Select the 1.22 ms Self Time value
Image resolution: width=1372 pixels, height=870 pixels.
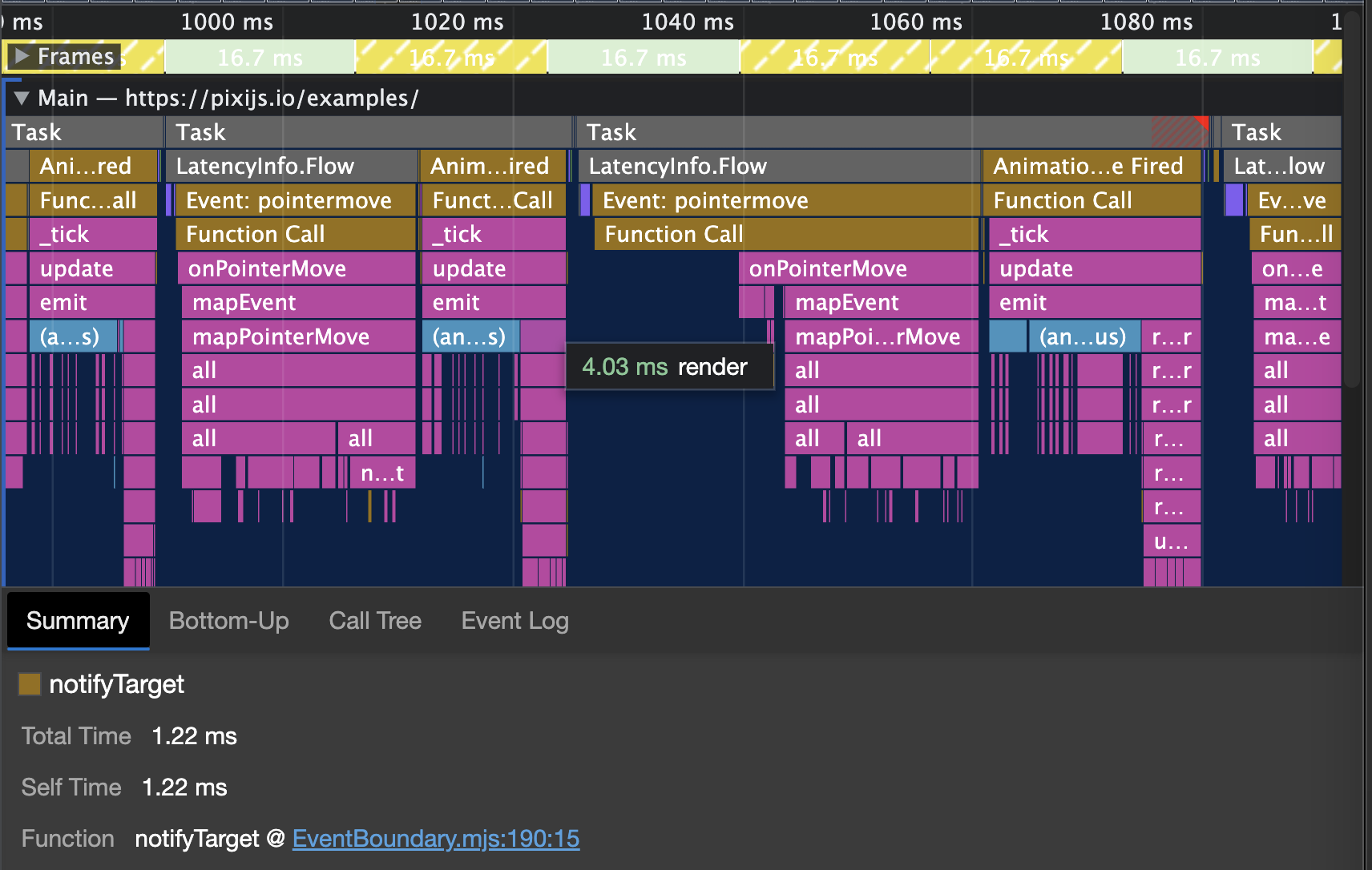click(x=185, y=787)
